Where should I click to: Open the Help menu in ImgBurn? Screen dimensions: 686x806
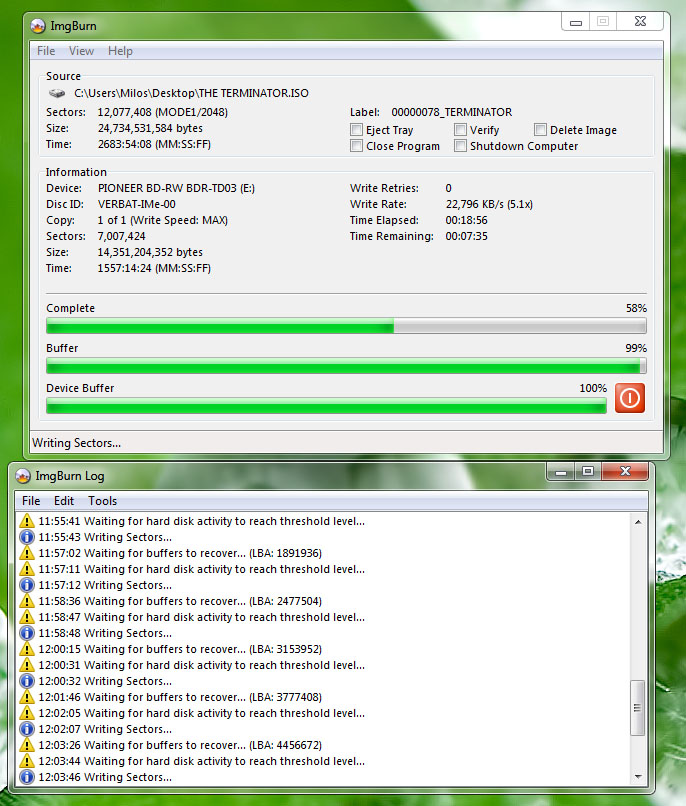[120, 51]
